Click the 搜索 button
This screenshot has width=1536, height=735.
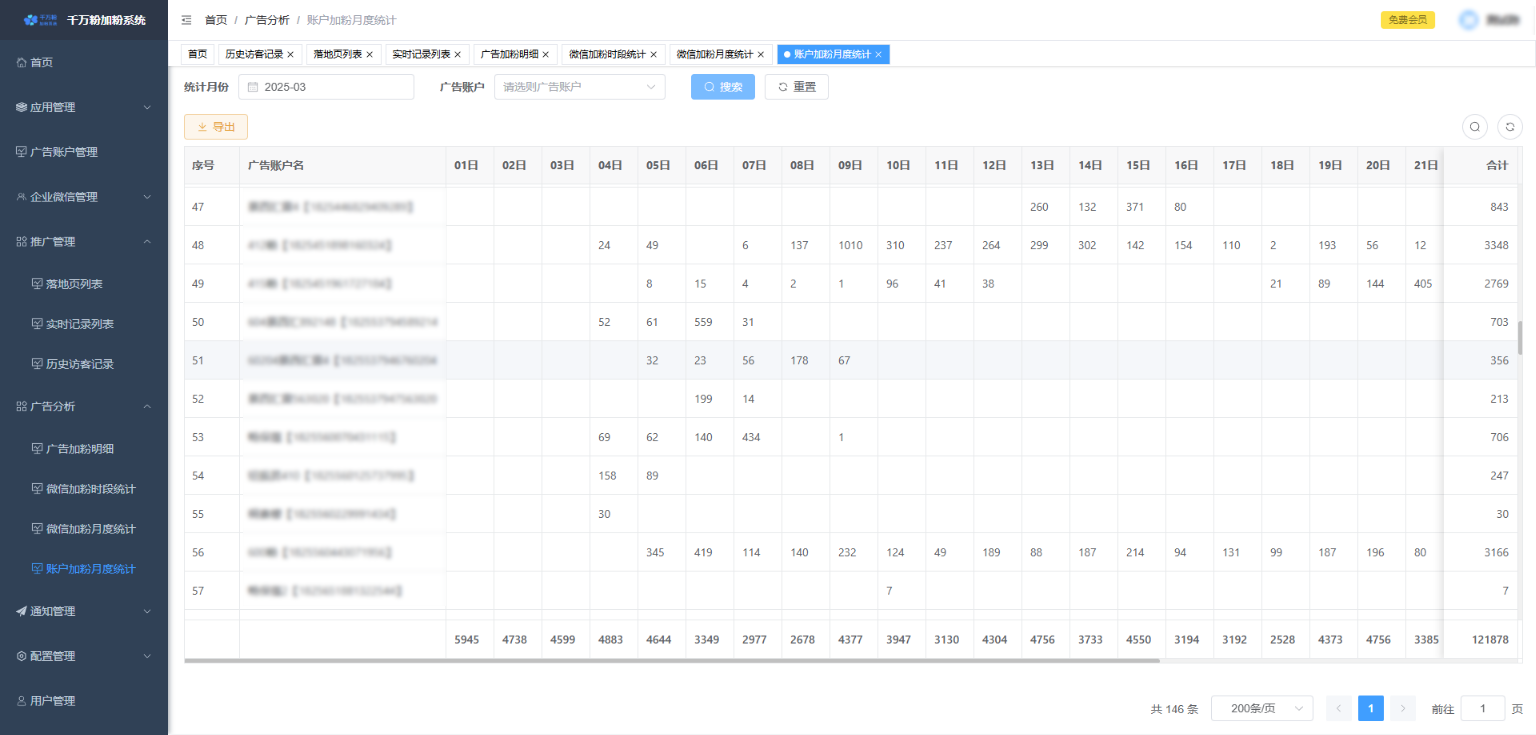tap(722, 87)
